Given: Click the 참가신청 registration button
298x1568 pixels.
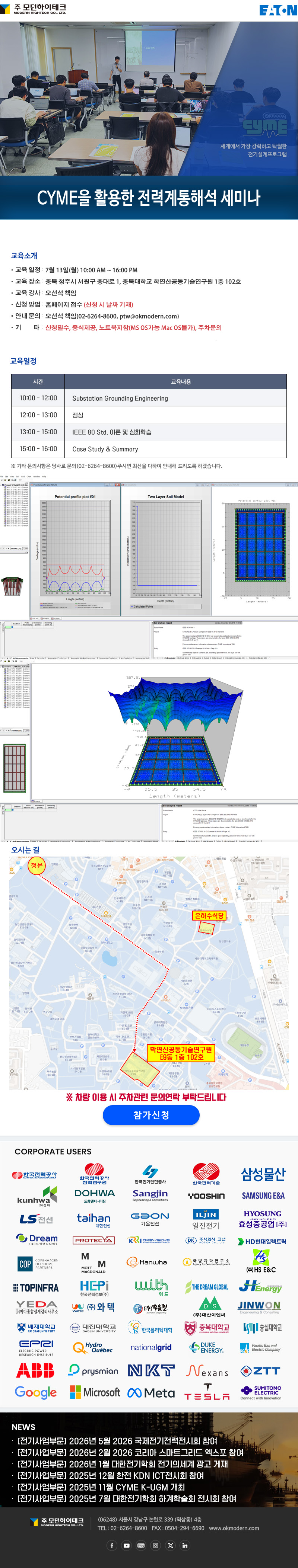Looking at the screenshot, I should 151,1114.
